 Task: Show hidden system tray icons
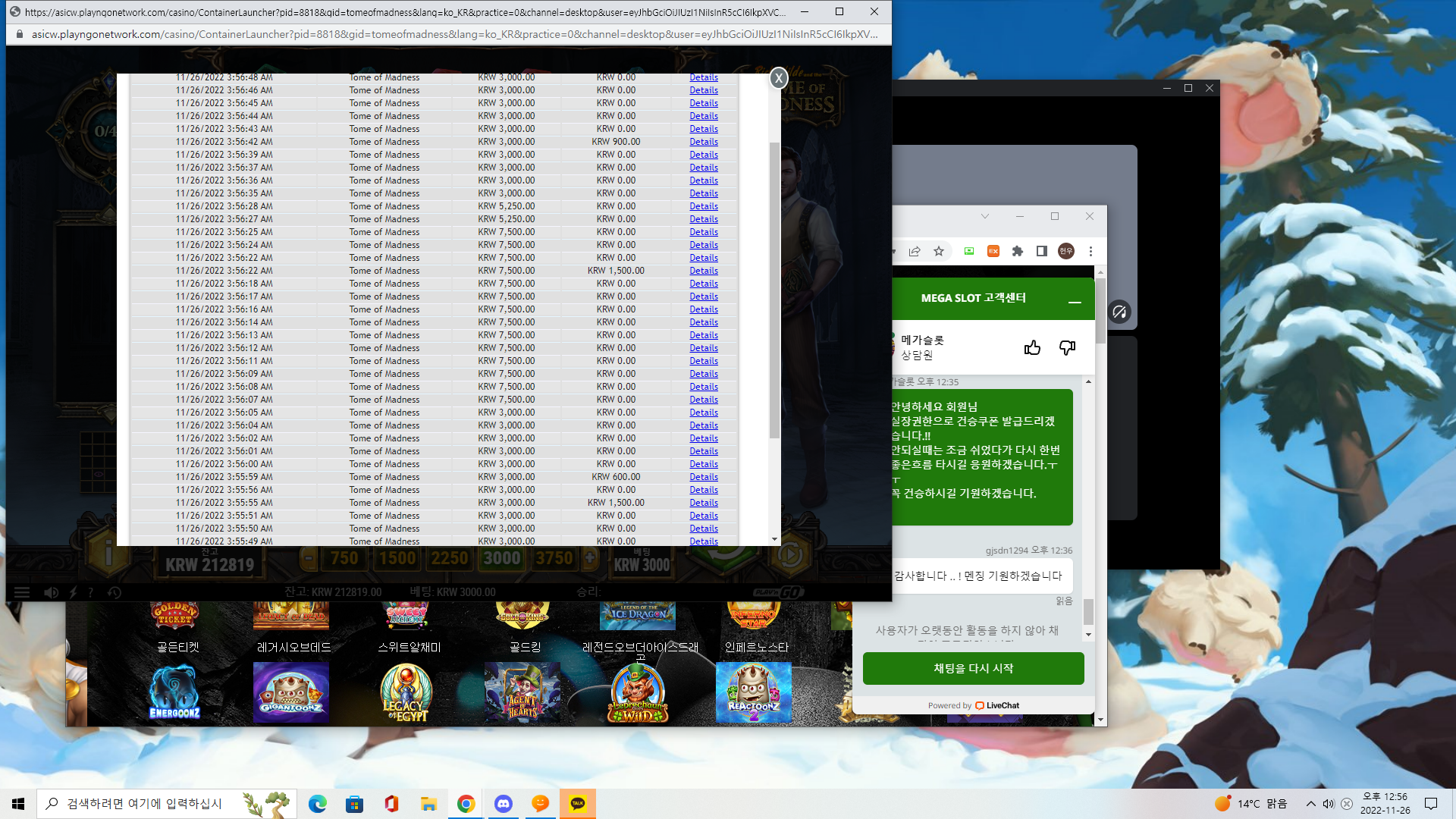[1310, 804]
